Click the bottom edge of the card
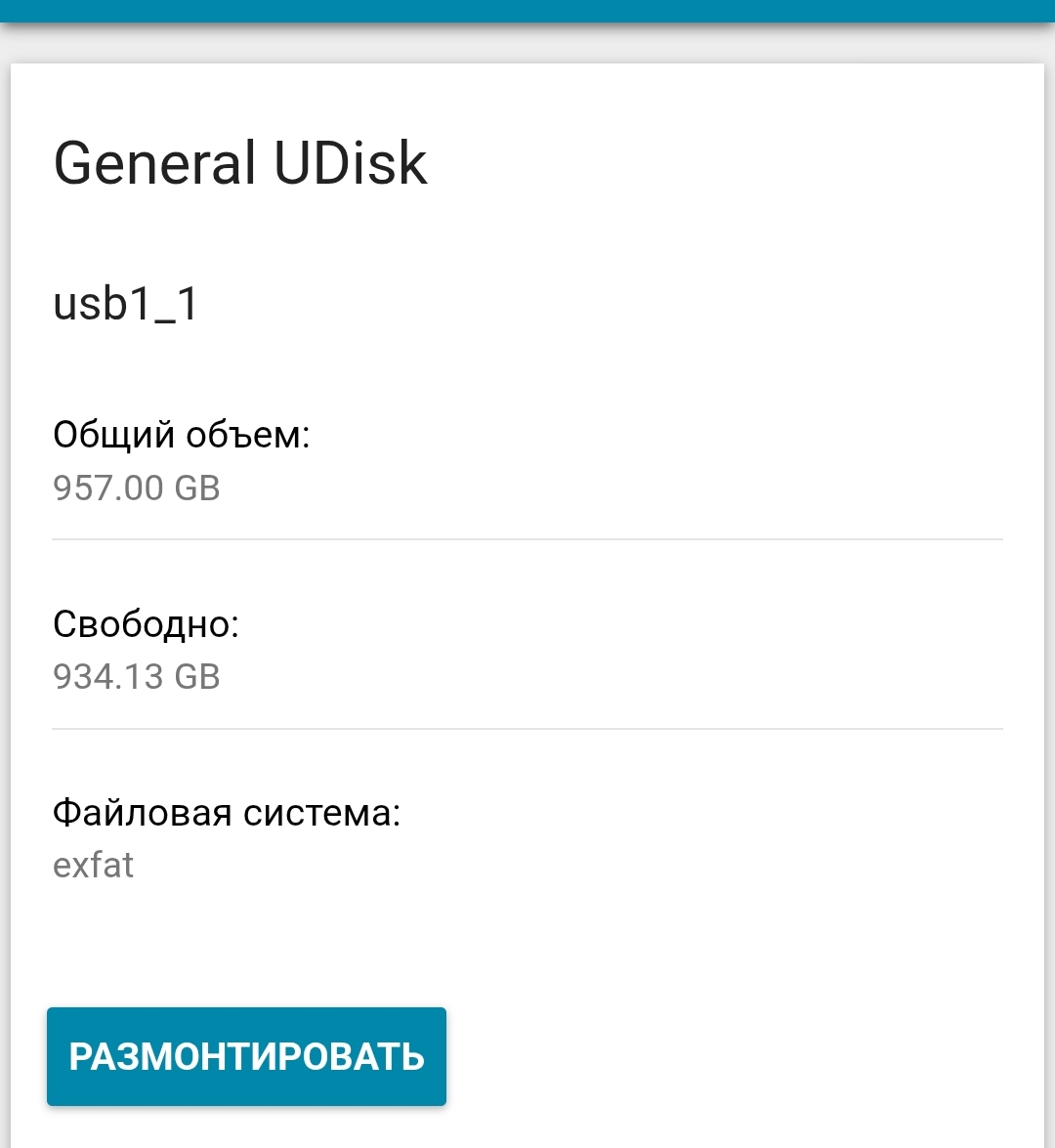This screenshot has height=1148, width=1055. (527, 1141)
